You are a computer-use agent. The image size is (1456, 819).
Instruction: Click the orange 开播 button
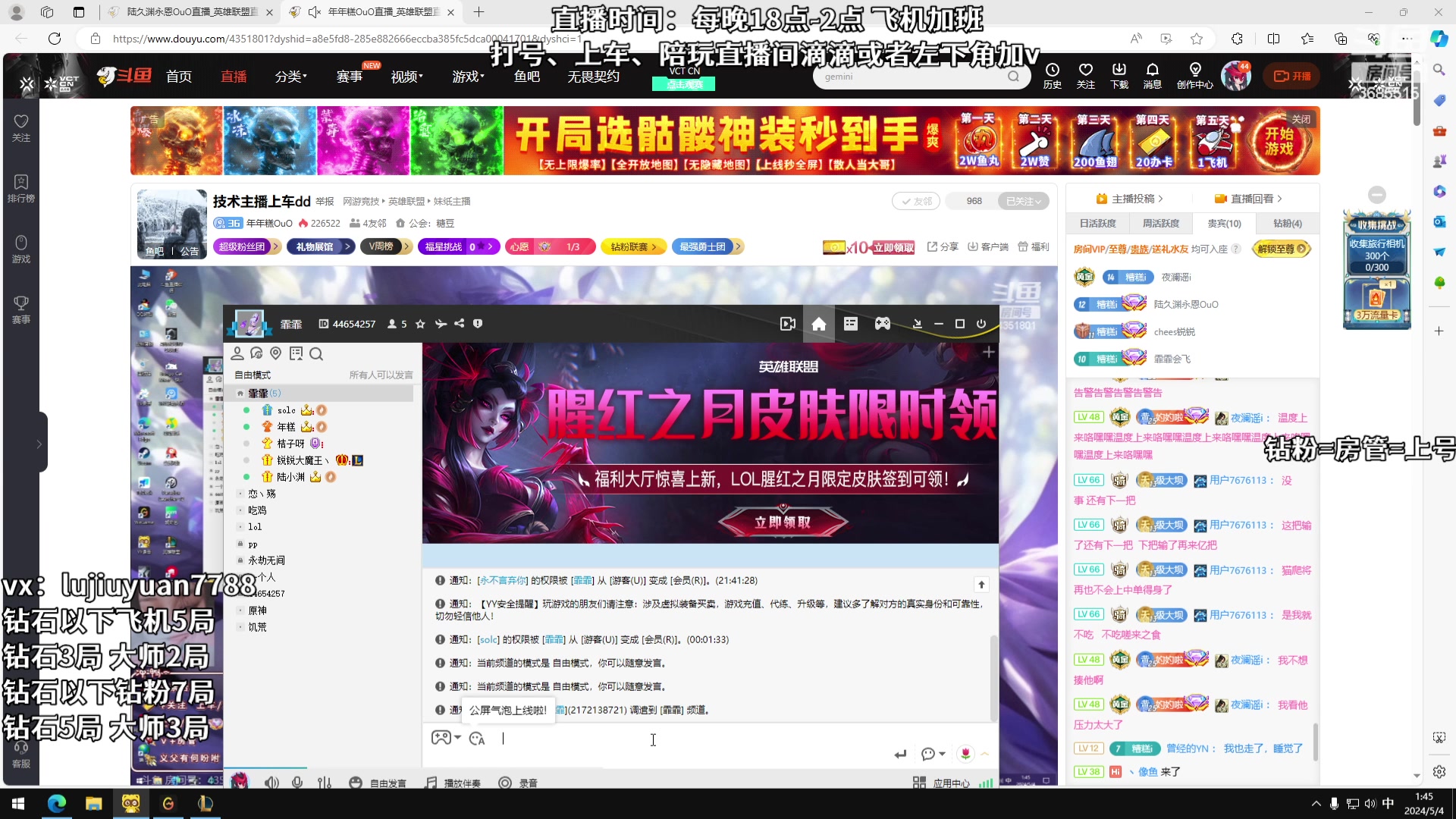point(1292,76)
